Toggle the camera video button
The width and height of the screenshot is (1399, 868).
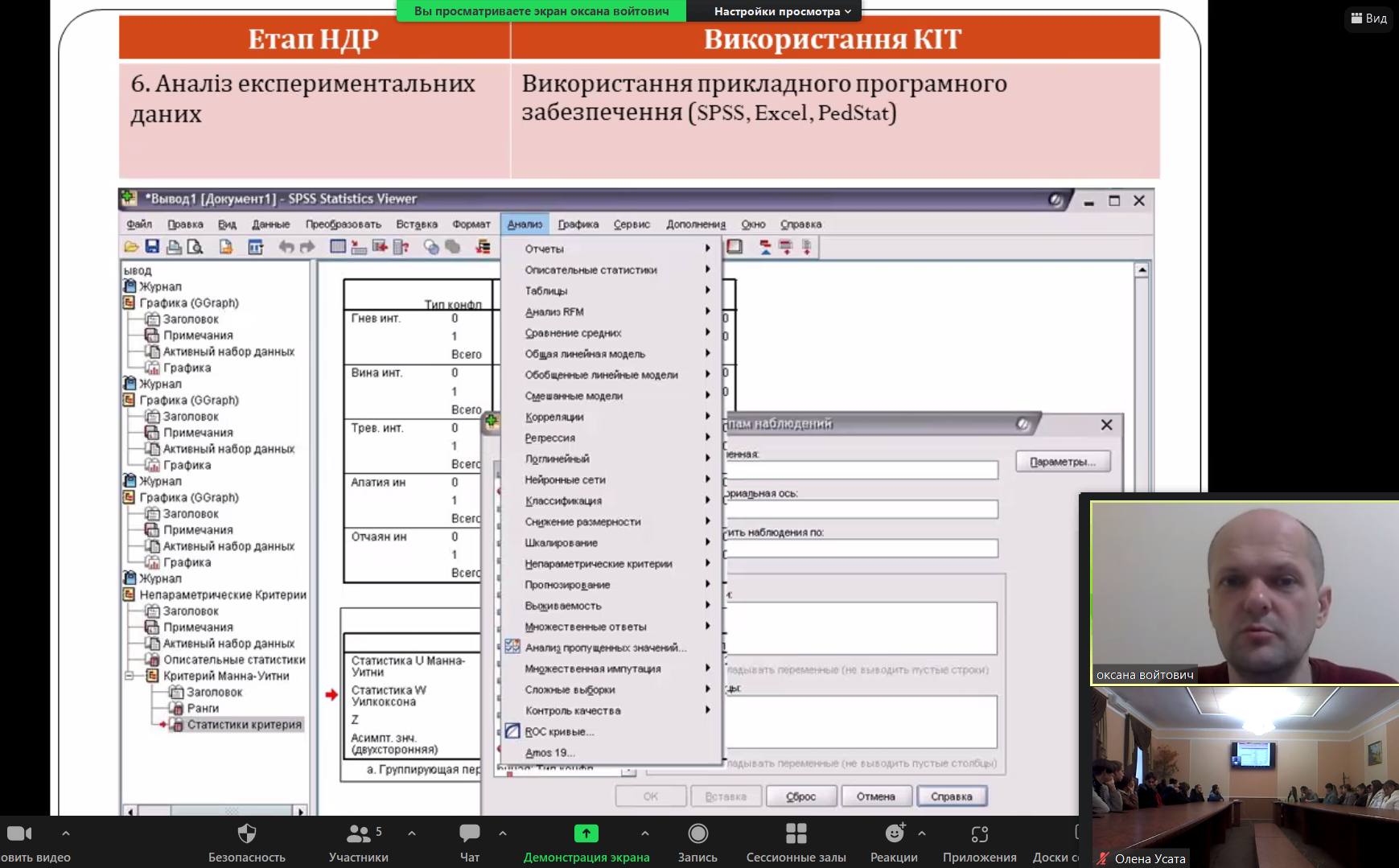pos(19,833)
